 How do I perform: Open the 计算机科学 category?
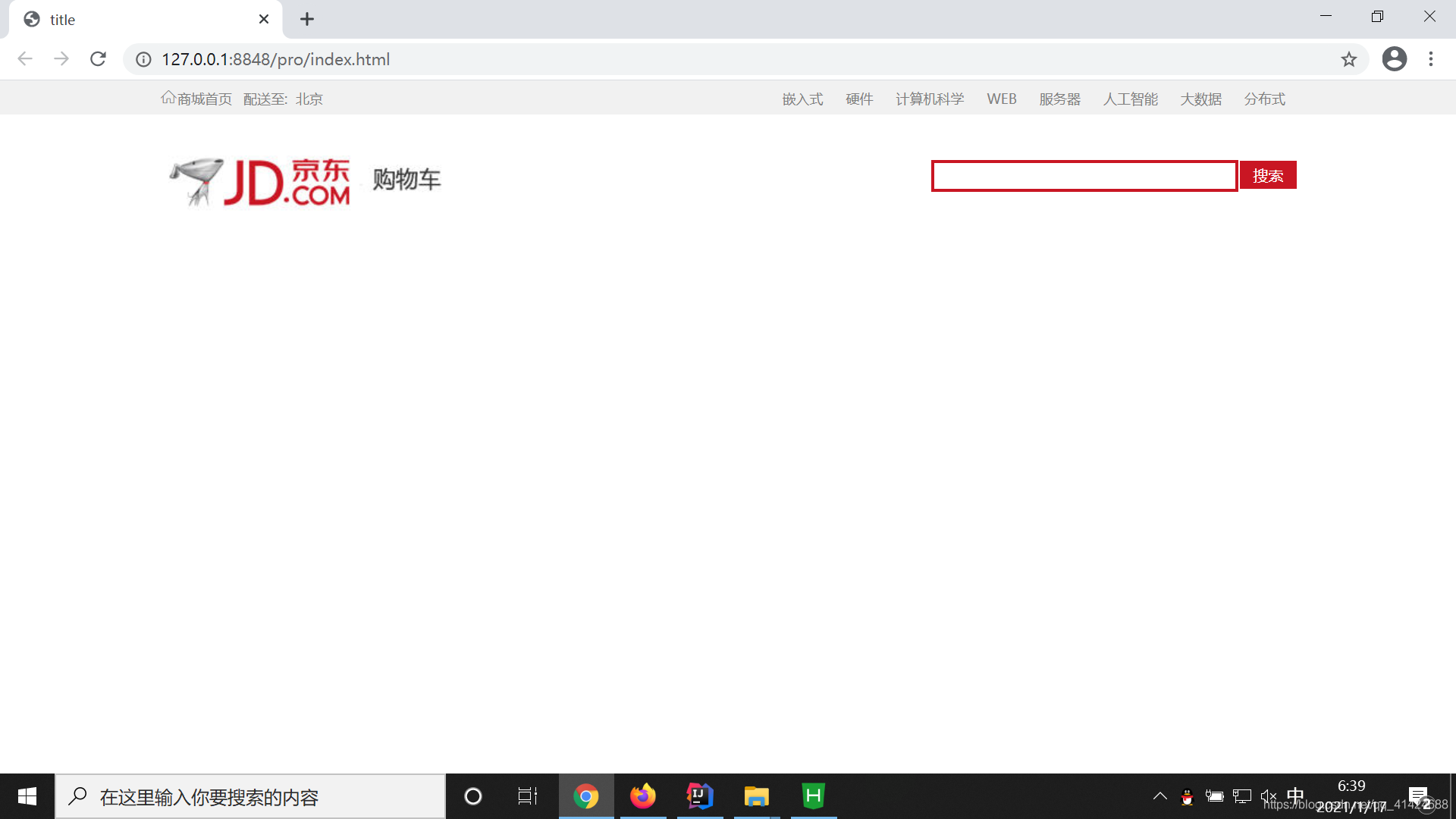930,99
